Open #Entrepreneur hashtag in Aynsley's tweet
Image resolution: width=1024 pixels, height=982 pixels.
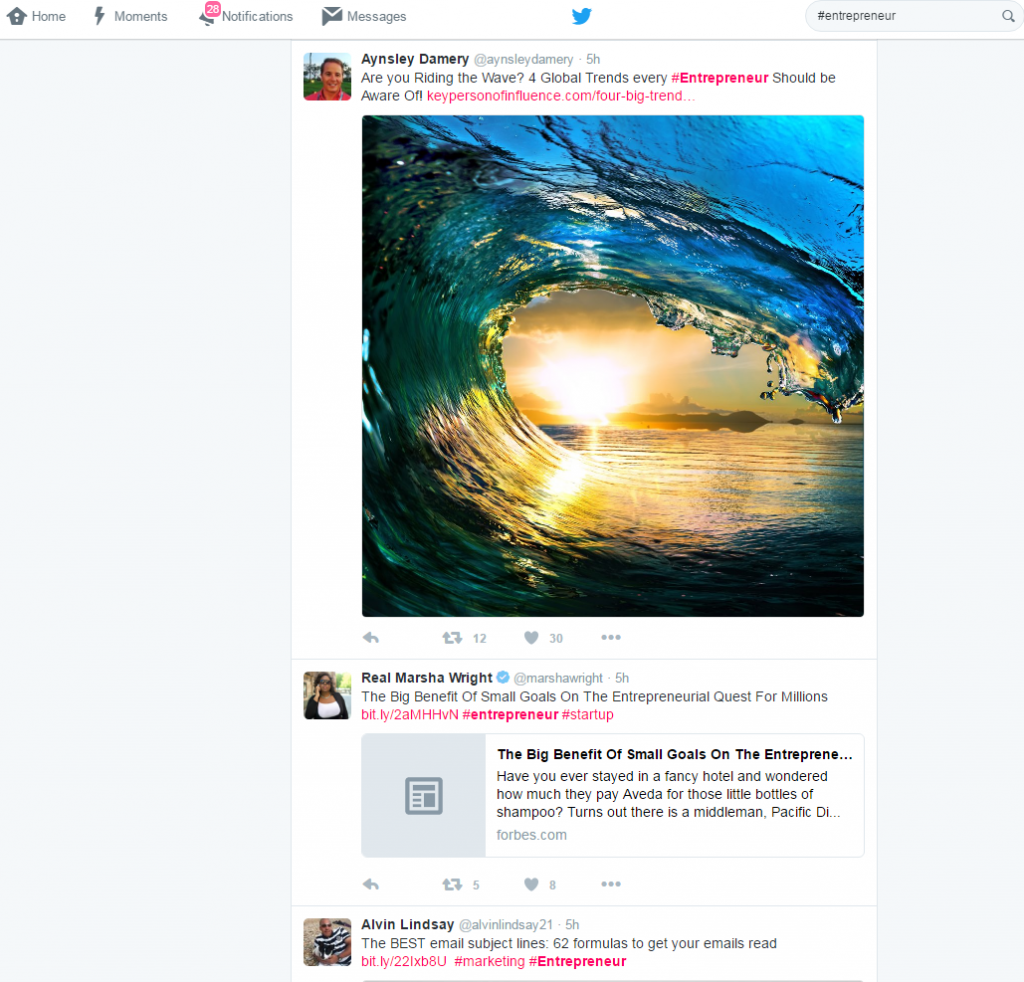(720, 78)
